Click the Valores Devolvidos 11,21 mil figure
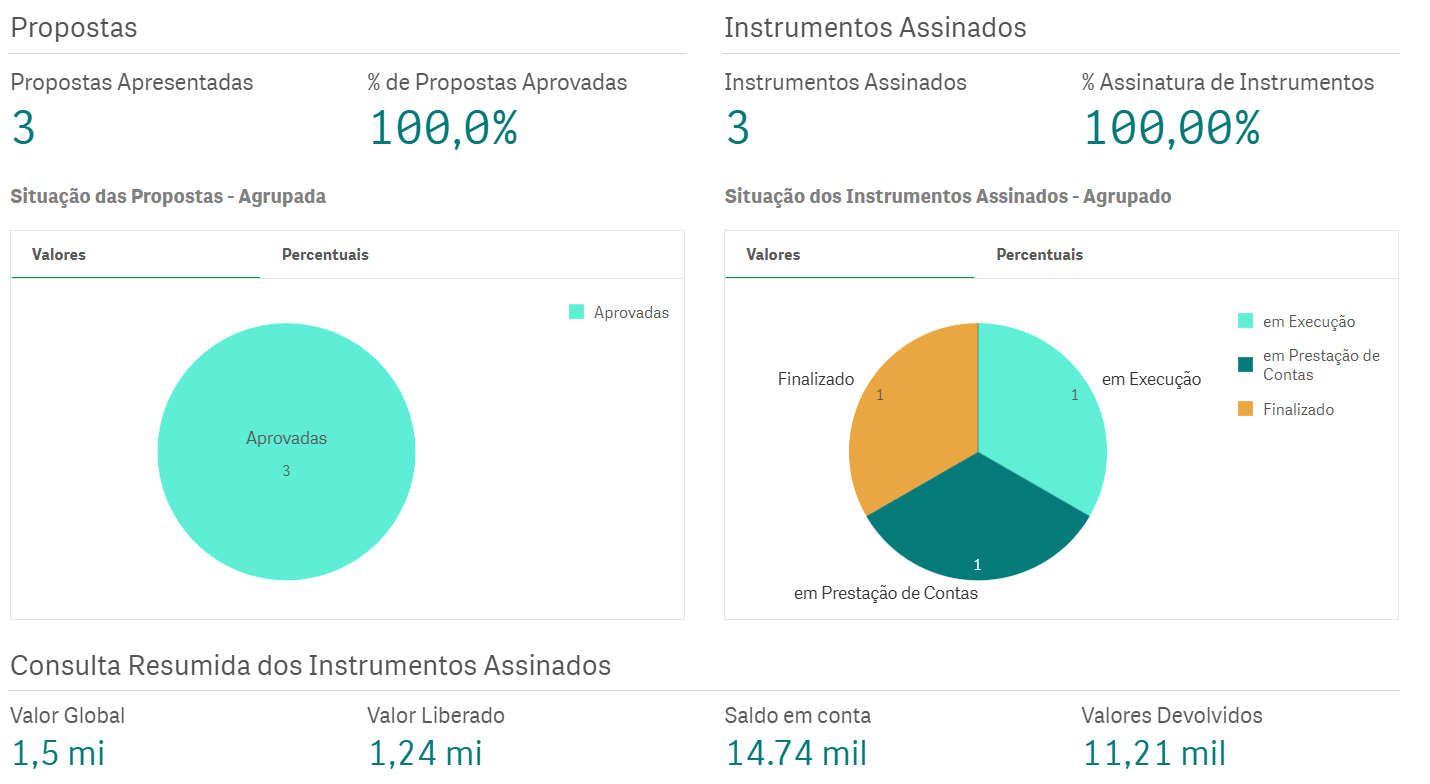This screenshot has width=1430, height=784. (1153, 754)
